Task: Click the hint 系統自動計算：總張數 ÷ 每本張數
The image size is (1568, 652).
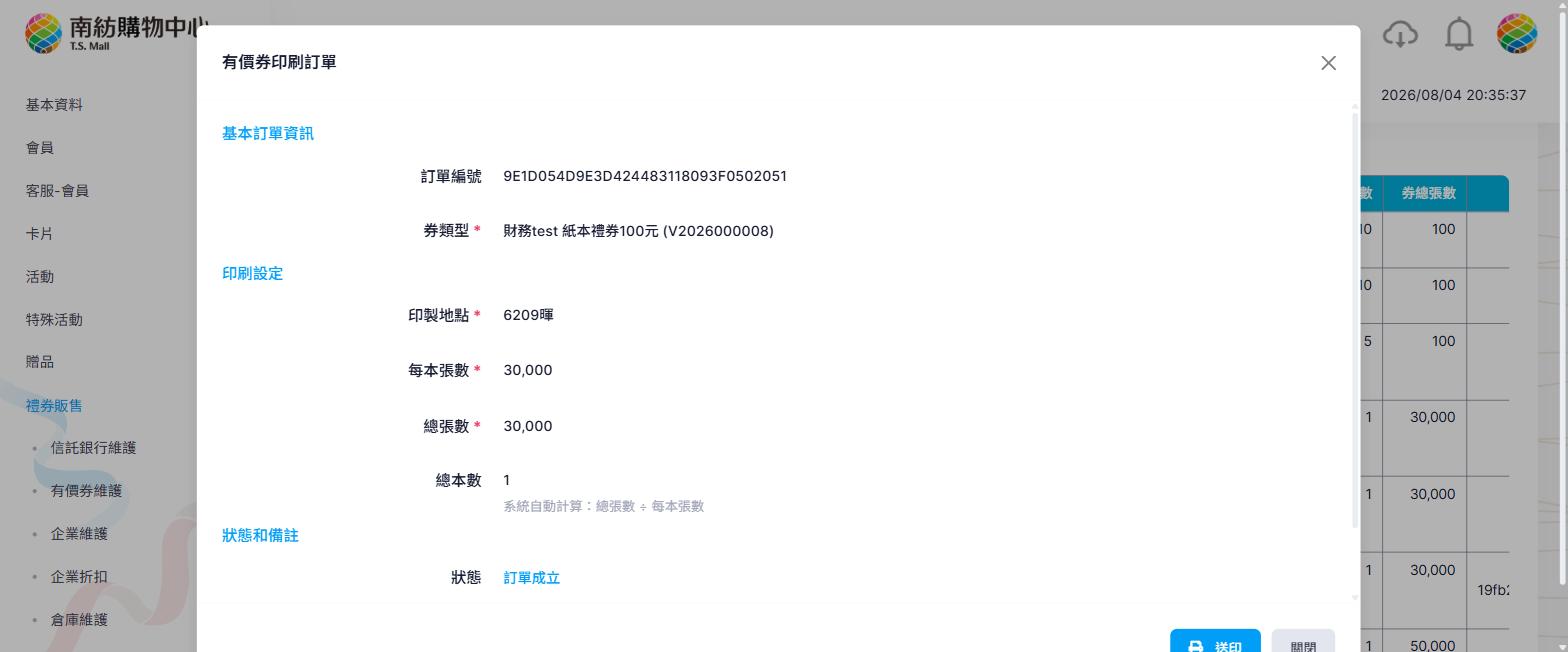Action: [x=603, y=506]
